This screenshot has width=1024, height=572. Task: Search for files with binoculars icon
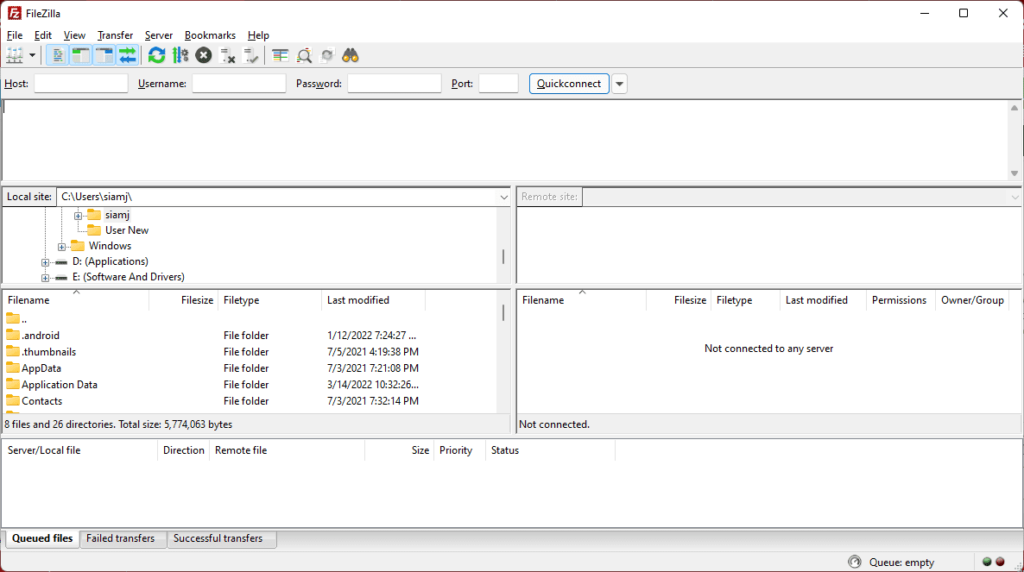pos(351,56)
